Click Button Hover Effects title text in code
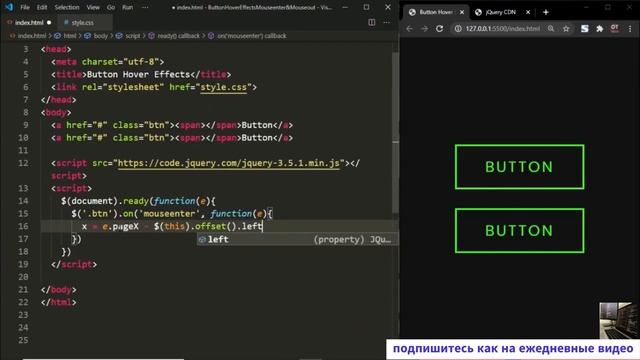Image resolution: width=640 pixels, height=360 pixels. pos(138,74)
